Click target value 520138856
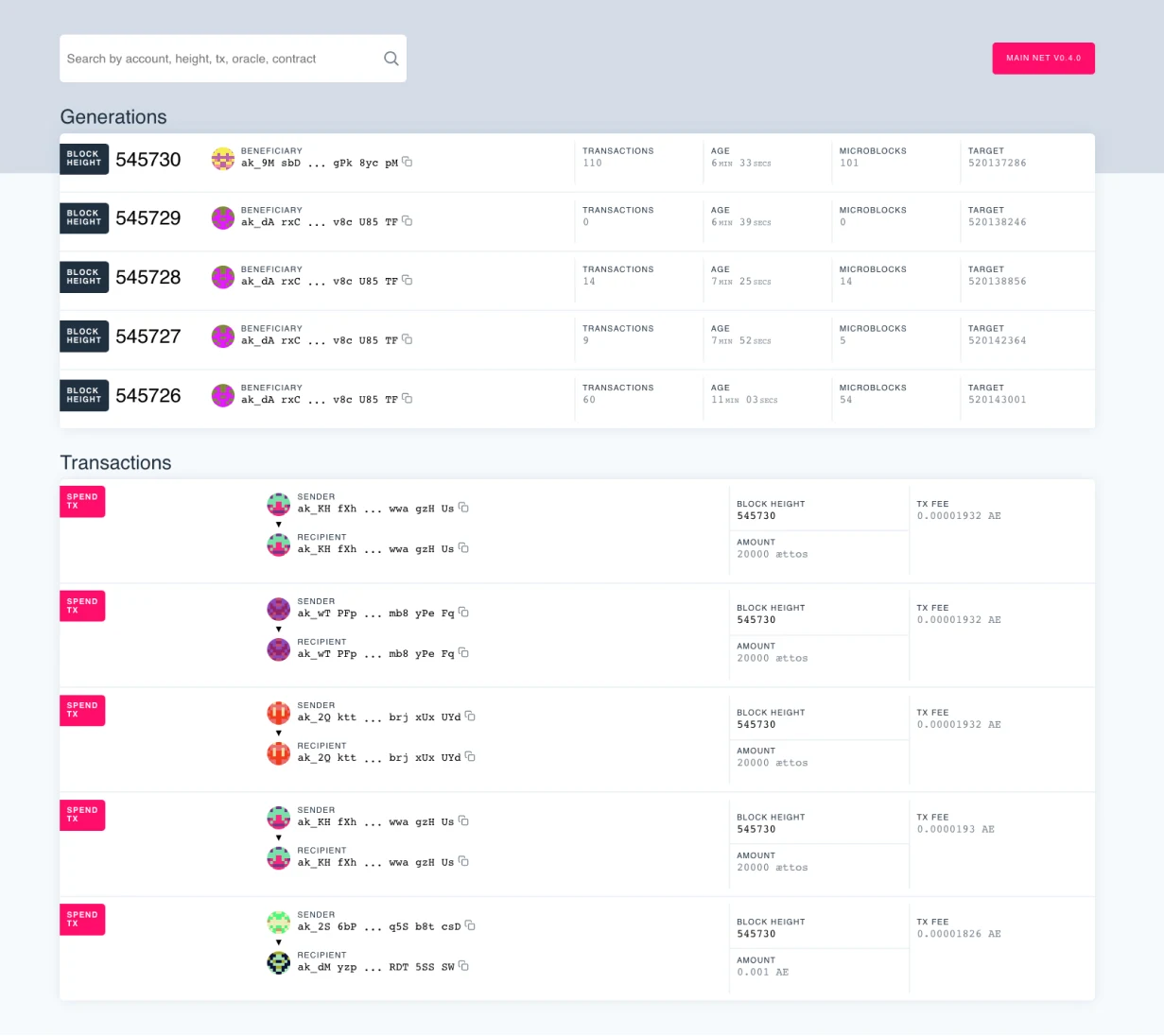The height and width of the screenshot is (1036, 1164). (997, 282)
